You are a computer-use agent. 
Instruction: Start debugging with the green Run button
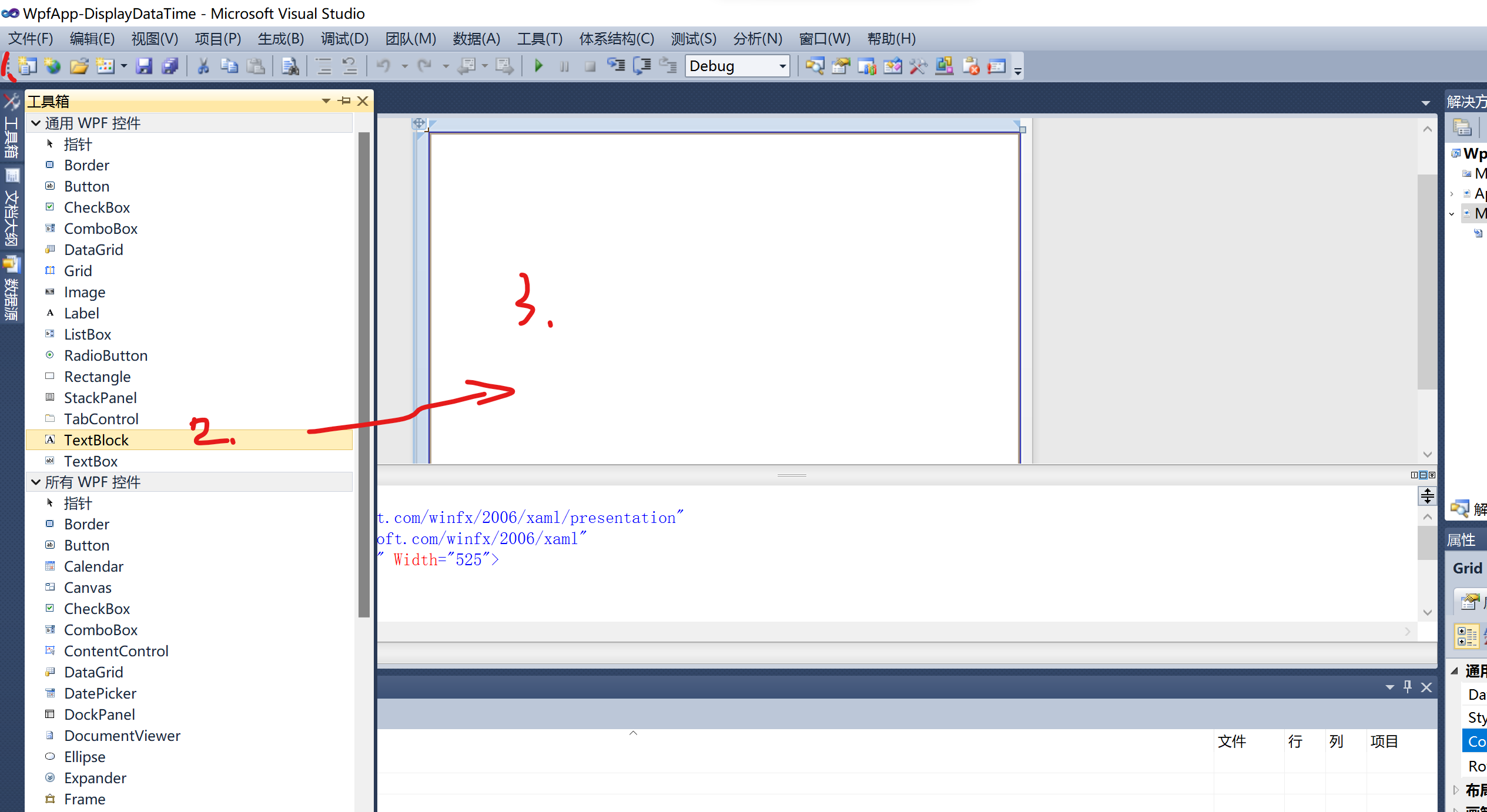538,66
